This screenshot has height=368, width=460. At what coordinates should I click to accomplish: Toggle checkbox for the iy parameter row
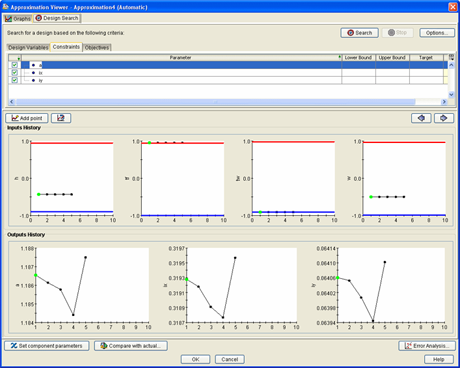(14, 80)
